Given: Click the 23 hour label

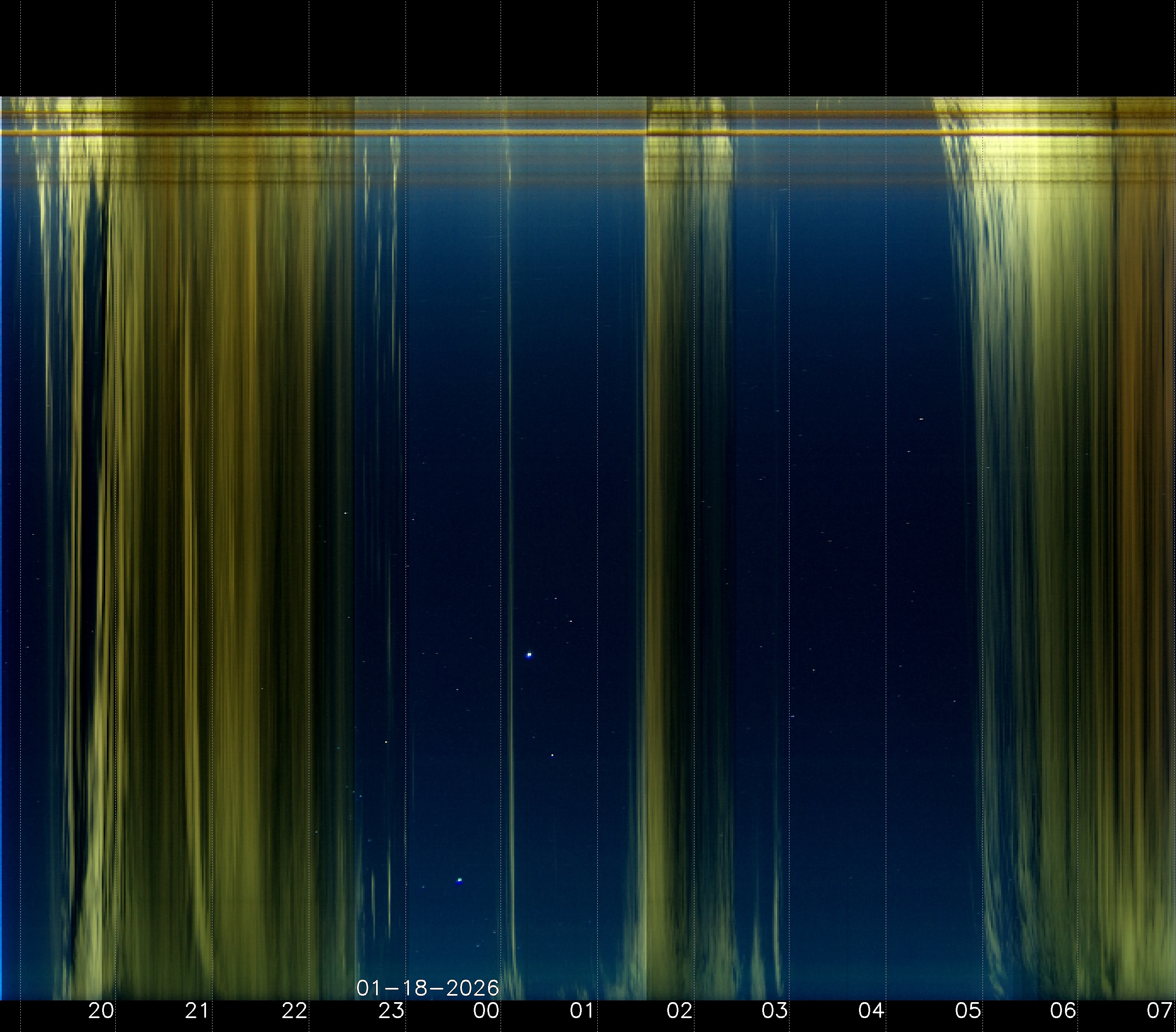Looking at the screenshot, I should (x=391, y=1011).
